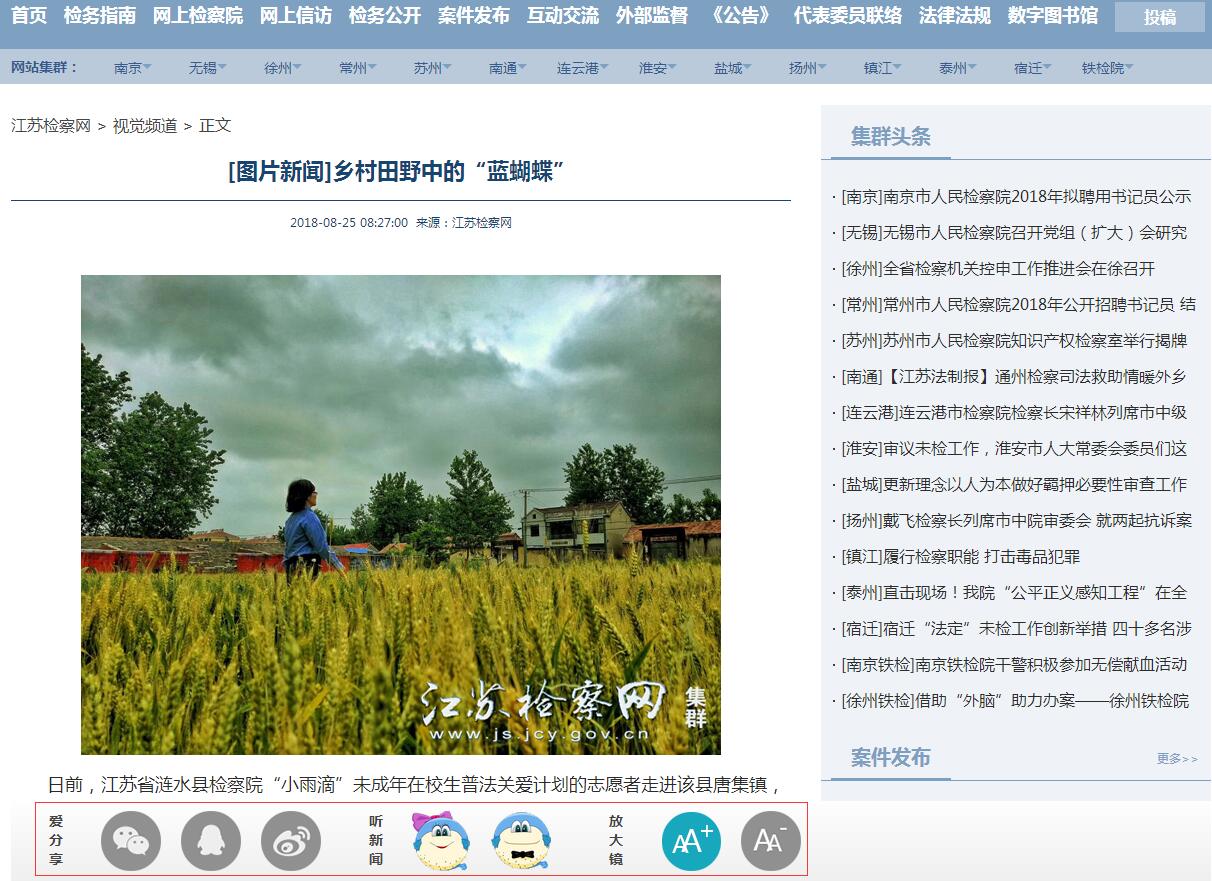Click 更多>> beside sidebar 案件发布

[1177, 759]
